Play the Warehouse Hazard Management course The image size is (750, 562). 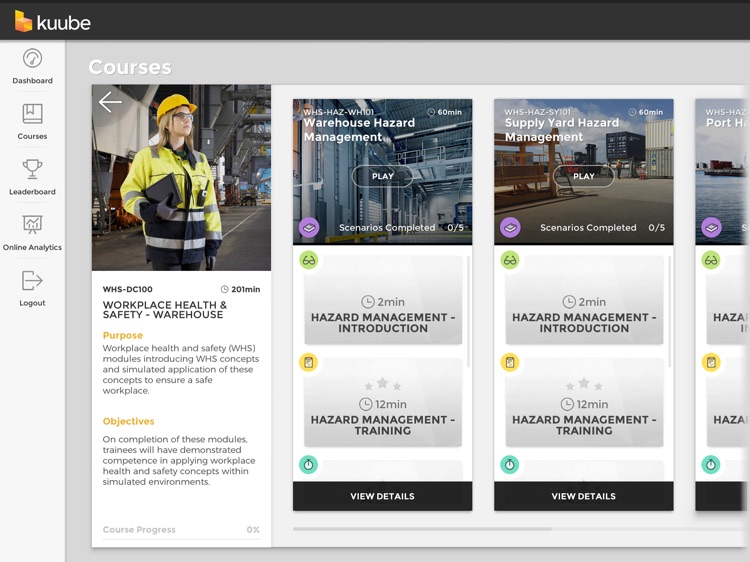pos(383,176)
